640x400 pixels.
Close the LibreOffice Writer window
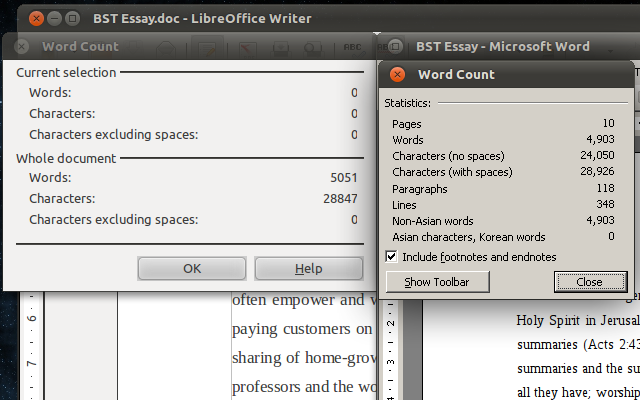[x=36, y=18]
